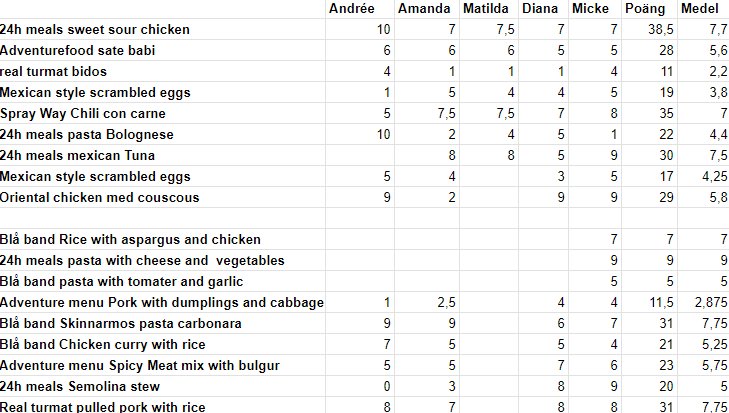Select the 'real turmat bidos' cell

coord(162,71)
